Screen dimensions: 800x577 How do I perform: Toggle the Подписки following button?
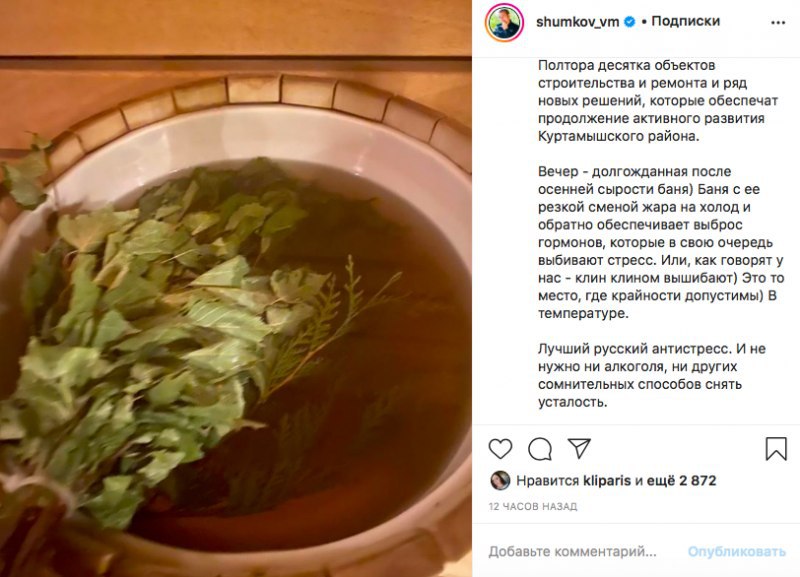pyautogui.click(x=686, y=21)
